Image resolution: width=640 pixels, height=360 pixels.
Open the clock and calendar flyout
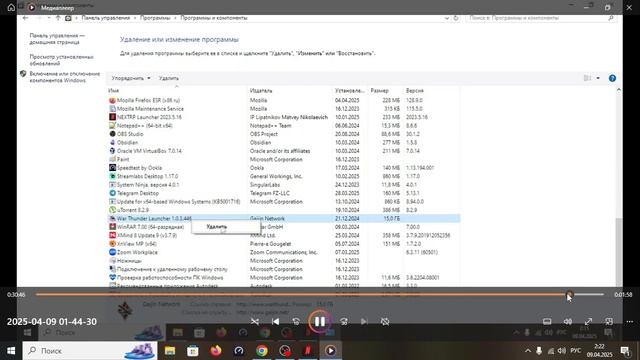[x=599, y=351]
